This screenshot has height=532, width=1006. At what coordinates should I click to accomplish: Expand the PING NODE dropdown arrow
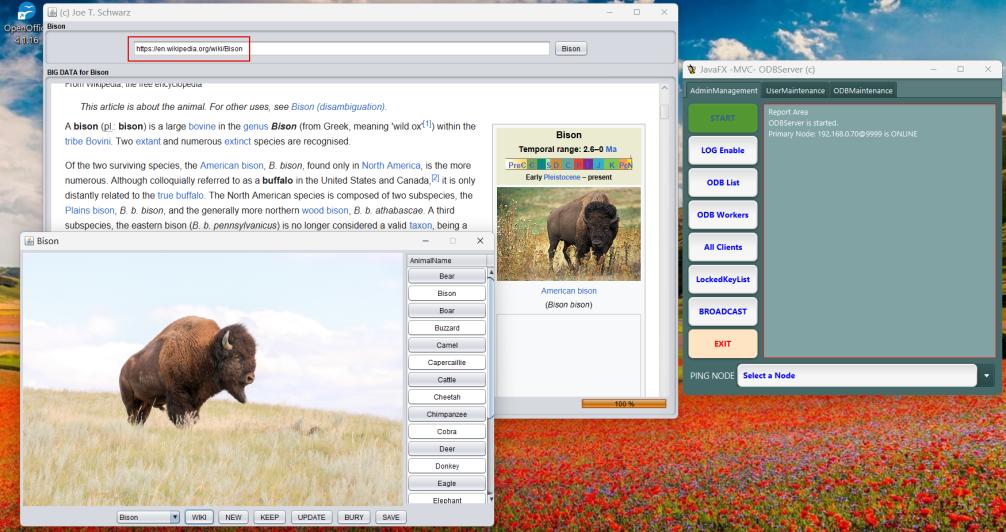tap(988, 375)
